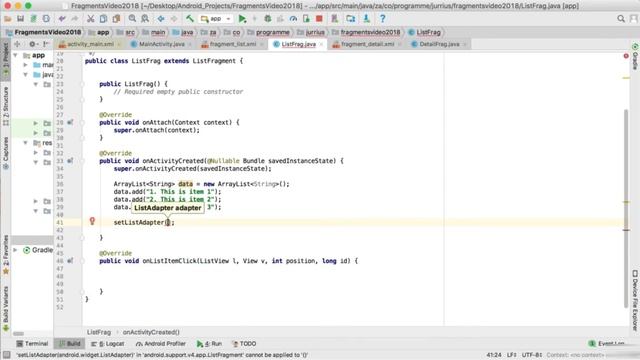This screenshot has height=360, width=640.
Task: Click the Make Project hammer icon
Action: 190,18
